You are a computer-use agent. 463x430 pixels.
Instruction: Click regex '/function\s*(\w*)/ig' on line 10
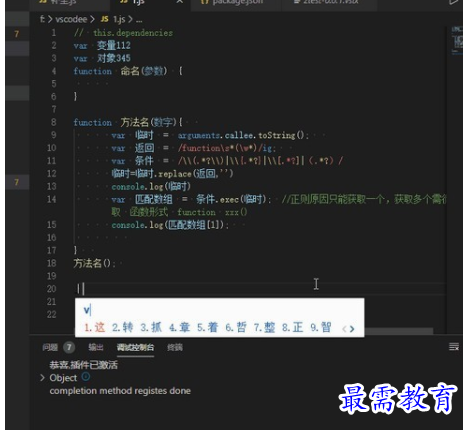[x=225, y=148]
